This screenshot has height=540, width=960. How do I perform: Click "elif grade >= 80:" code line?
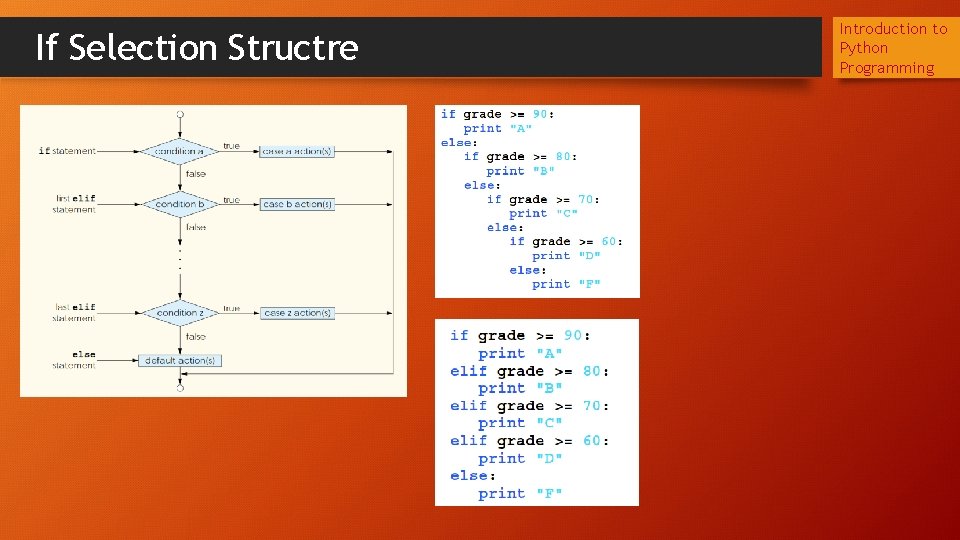coord(530,371)
